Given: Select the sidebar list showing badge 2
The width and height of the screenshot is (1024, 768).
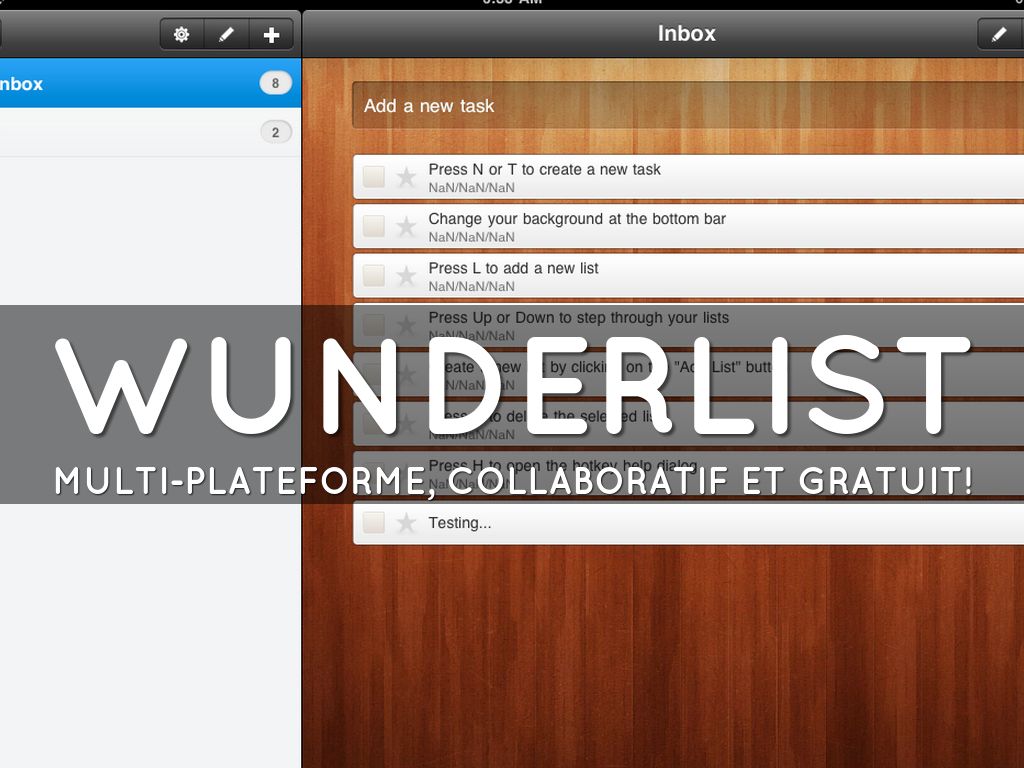Looking at the screenshot, I should point(130,132).
